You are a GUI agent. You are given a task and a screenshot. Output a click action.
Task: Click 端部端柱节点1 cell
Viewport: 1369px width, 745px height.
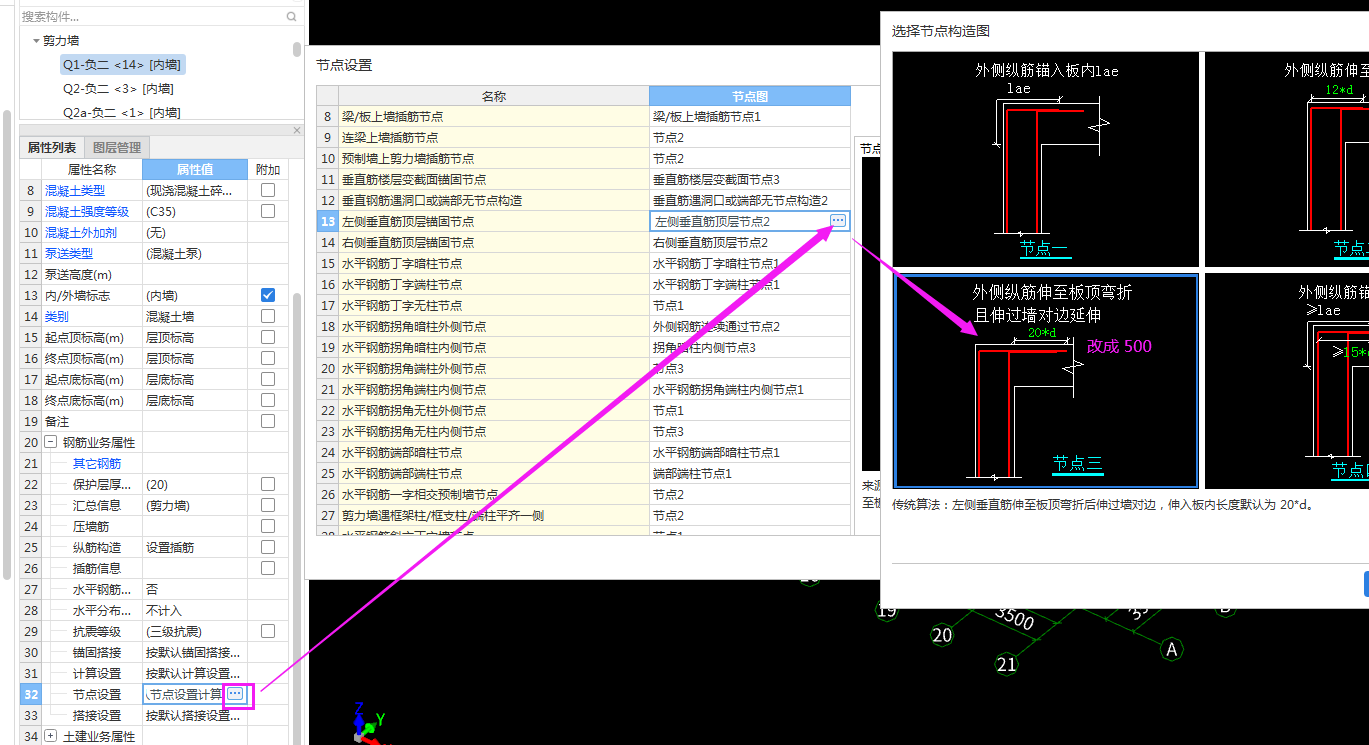coord(750,473)
